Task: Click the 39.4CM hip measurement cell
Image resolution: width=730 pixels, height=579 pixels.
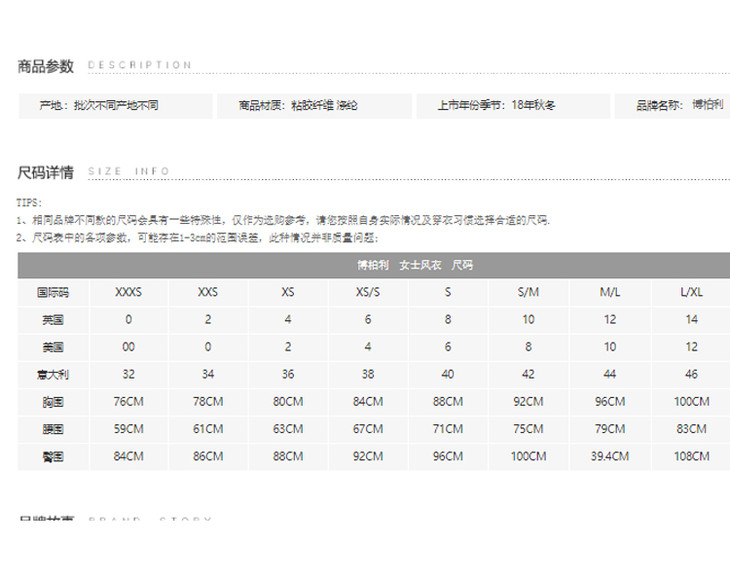Action: (x=610, y=456)
